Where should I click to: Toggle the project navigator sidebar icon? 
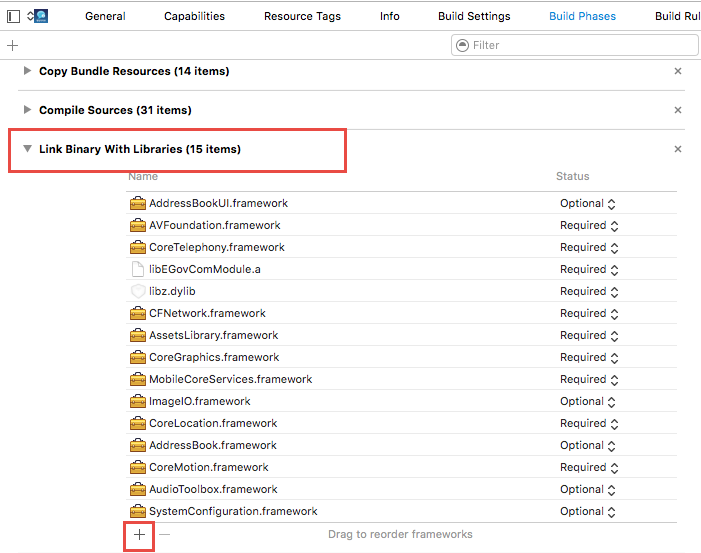tap(13, 16)
